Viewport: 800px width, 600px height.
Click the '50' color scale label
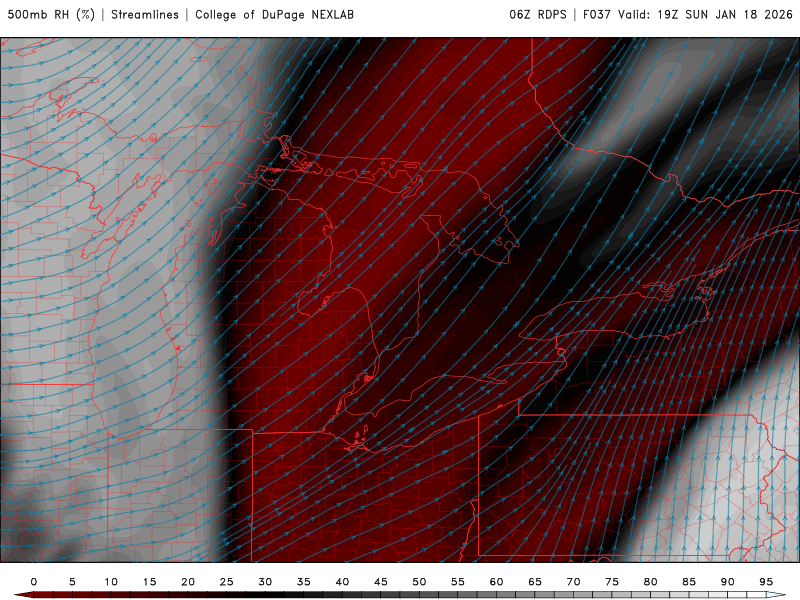tap(419, 582)
